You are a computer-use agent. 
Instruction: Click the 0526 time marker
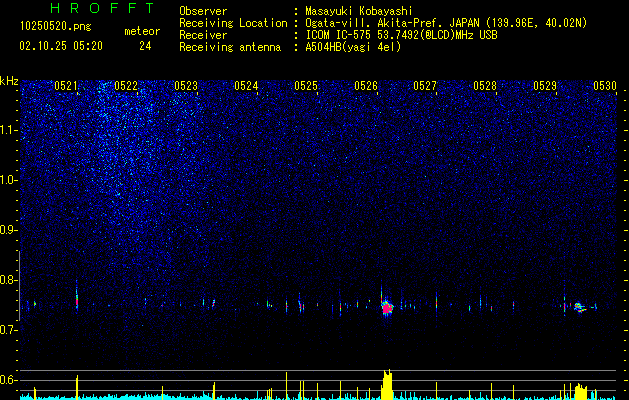(x=366, y=86)
